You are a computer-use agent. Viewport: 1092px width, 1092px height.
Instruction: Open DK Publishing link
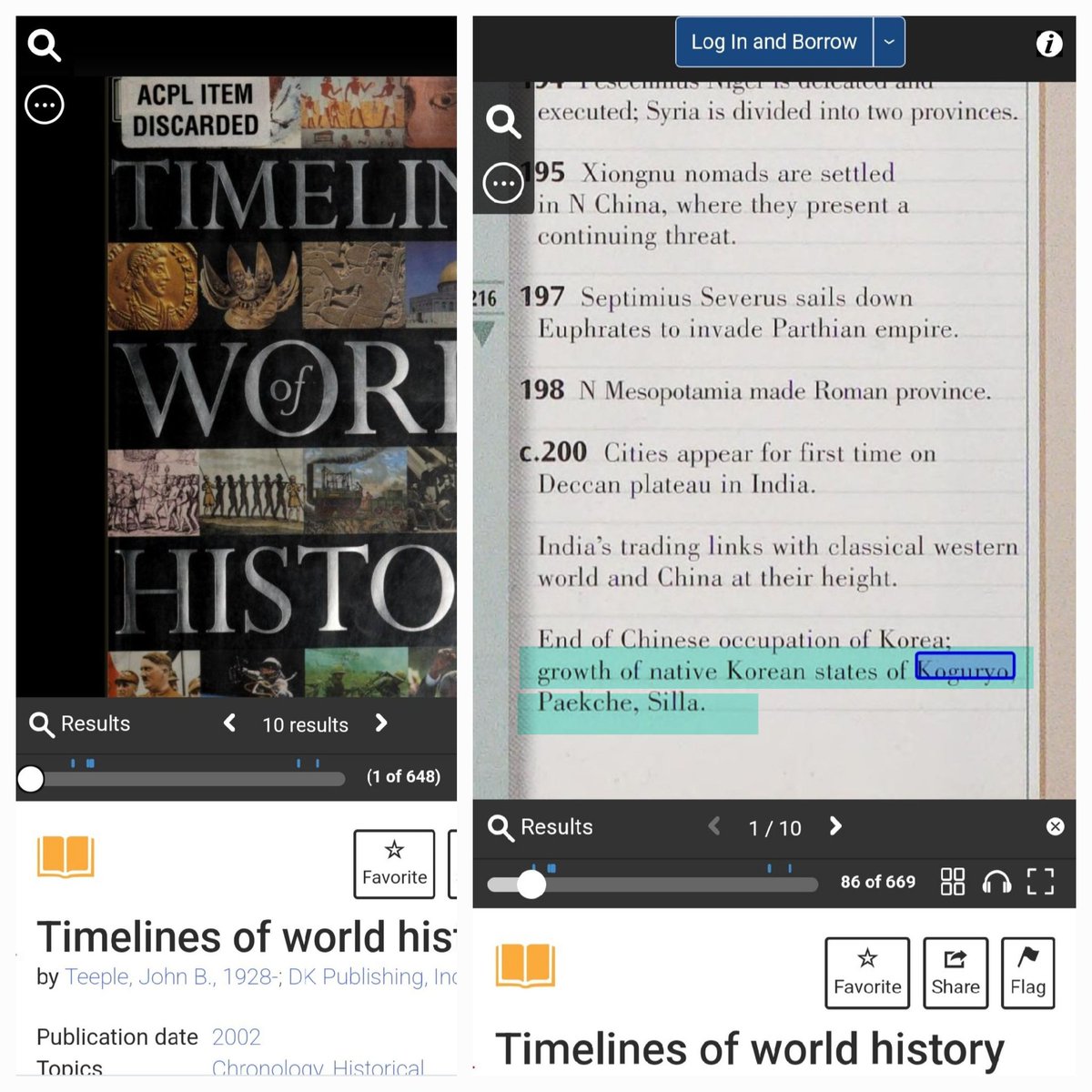372,977
